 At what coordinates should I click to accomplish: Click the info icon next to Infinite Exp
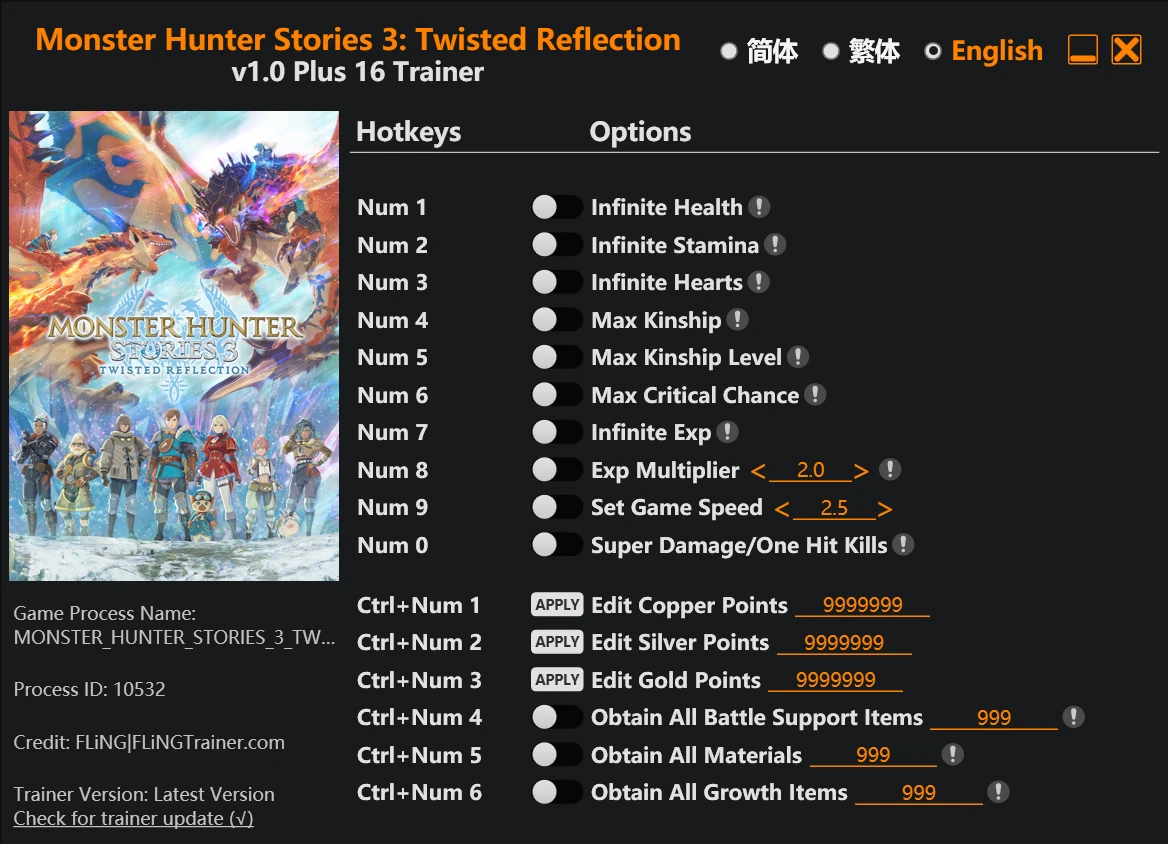tap(727, 432)
